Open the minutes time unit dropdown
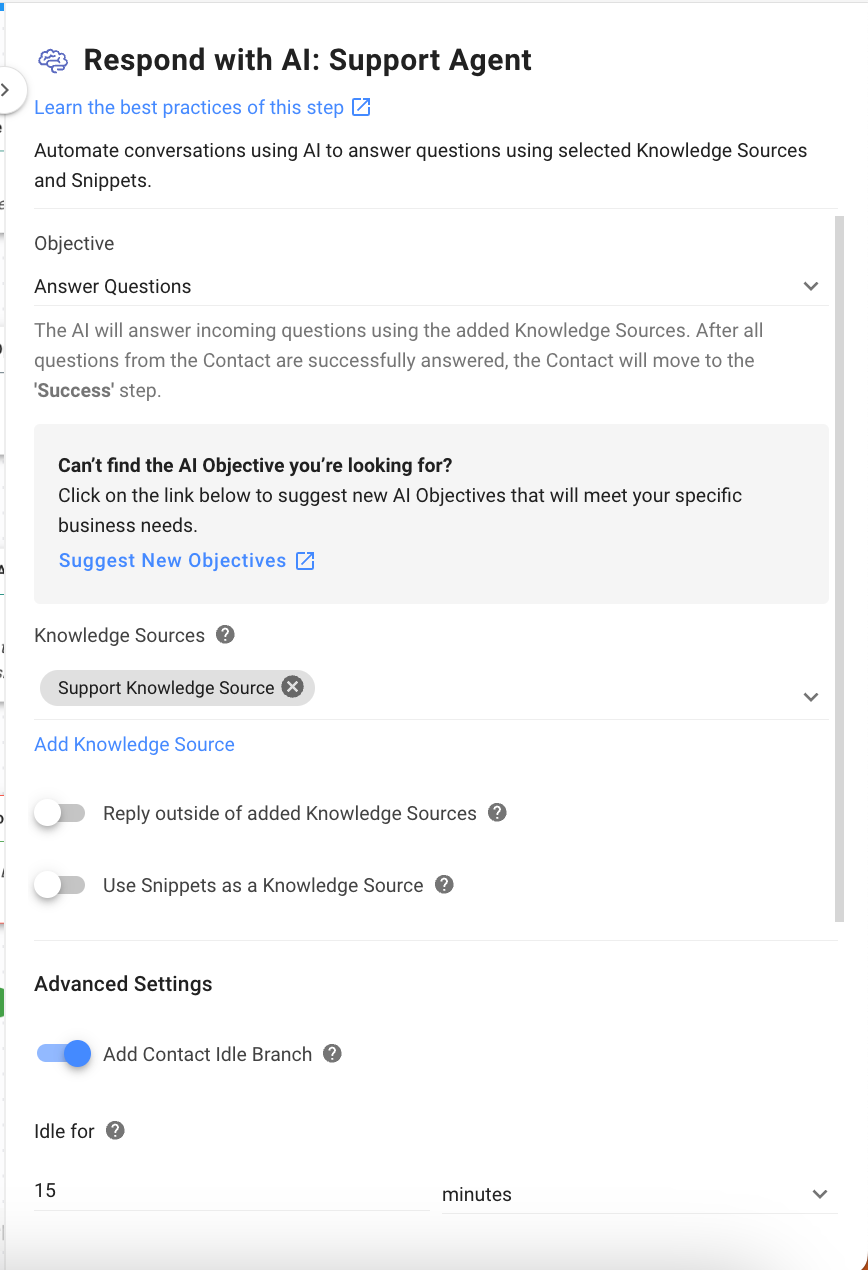 pyautogui.click(x=820, y=1194)
